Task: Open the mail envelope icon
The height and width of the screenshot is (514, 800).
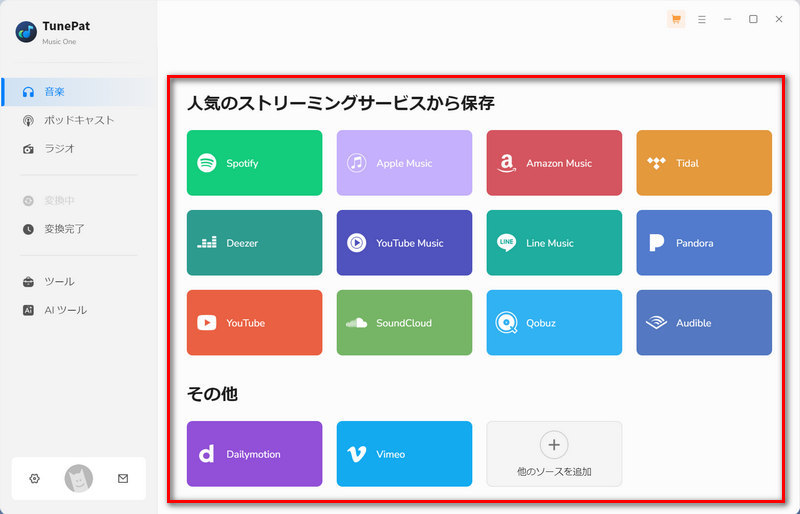Action: [123, 479]
